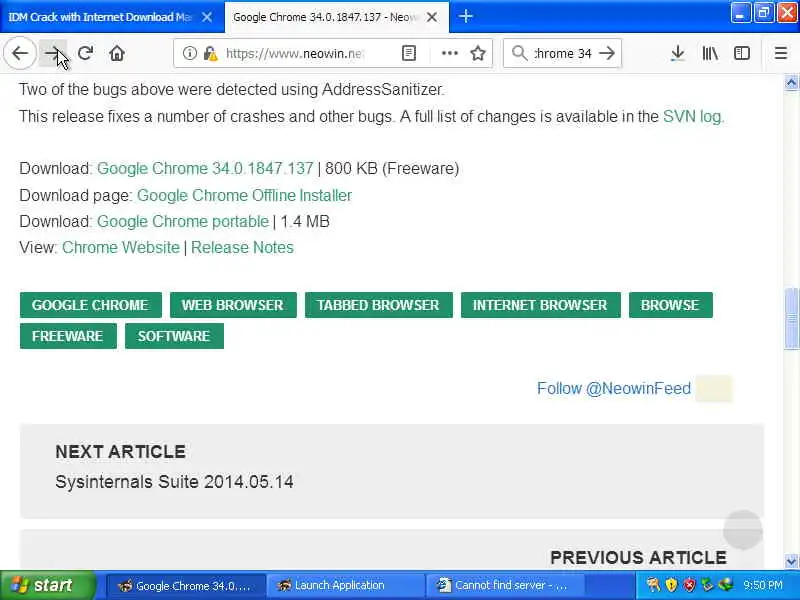Click the yellow shield security tray icon
This screenshot has height=600, width=800.
click(671, 585)
